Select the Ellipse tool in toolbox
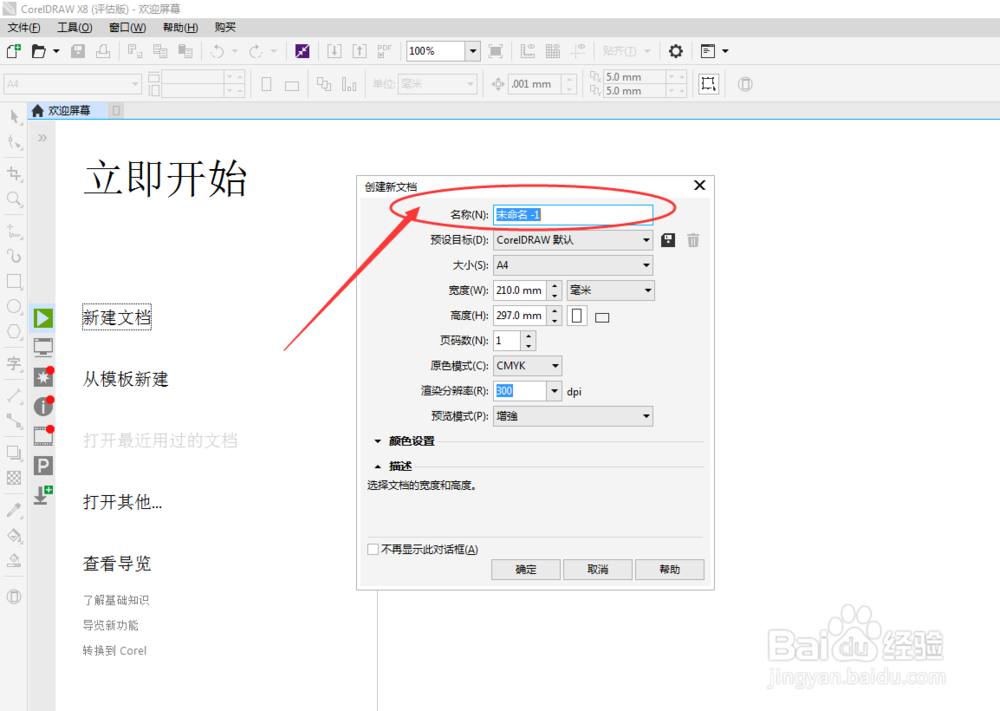 tap(14, 307)
